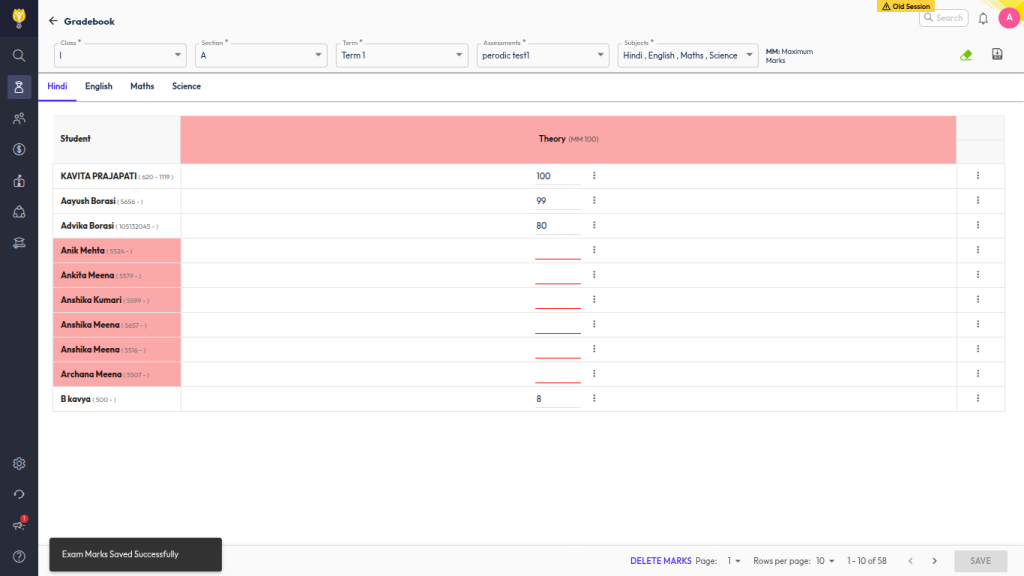Go to the next page arrow

pyautogui.click(x=934, y=561)
